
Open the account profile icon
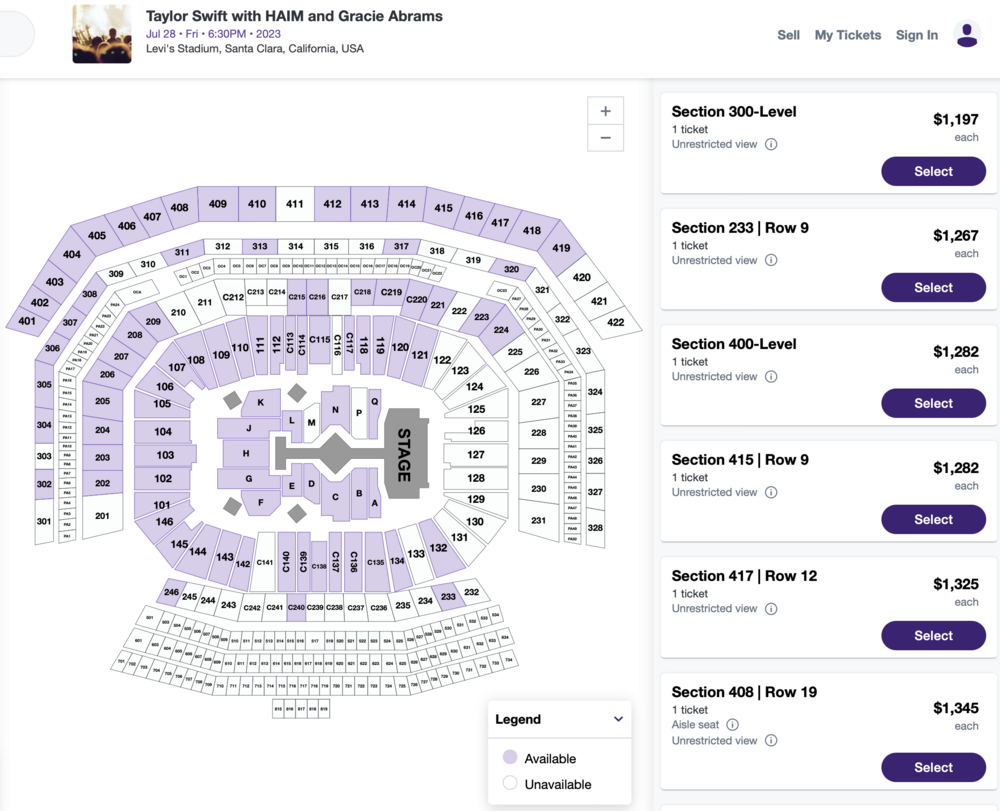[x=967, y=34]
